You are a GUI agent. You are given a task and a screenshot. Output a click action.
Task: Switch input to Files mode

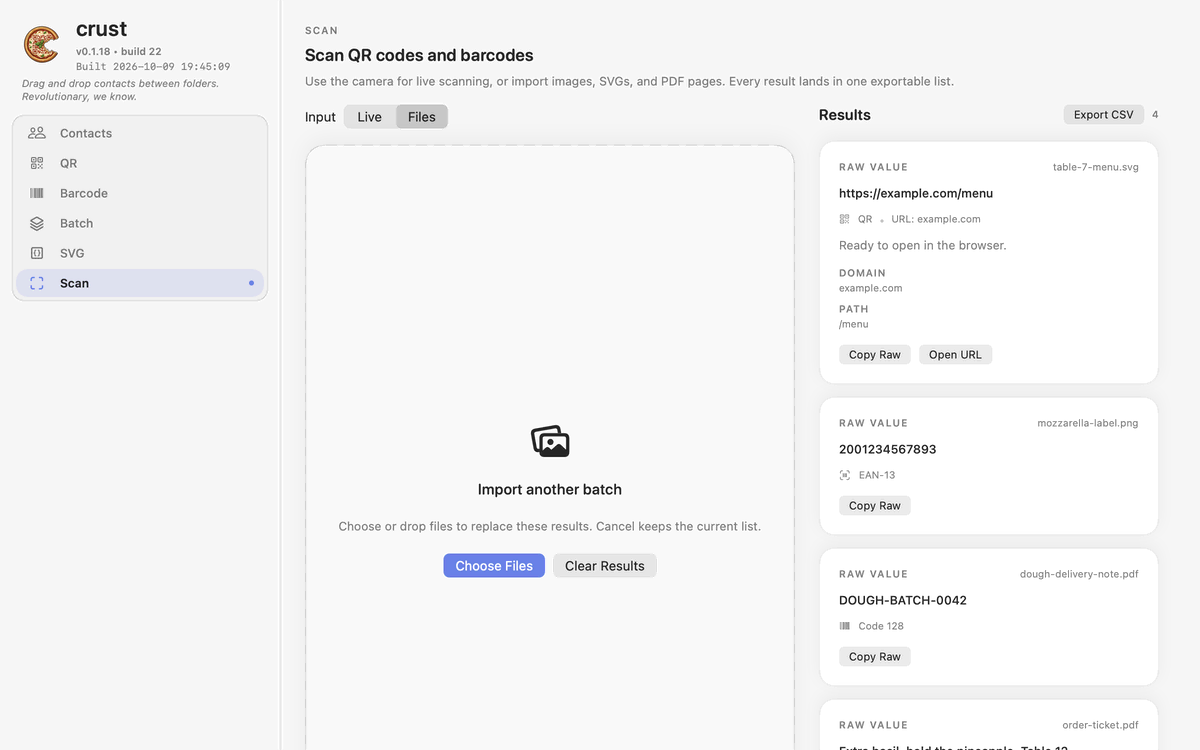[422, 117]
